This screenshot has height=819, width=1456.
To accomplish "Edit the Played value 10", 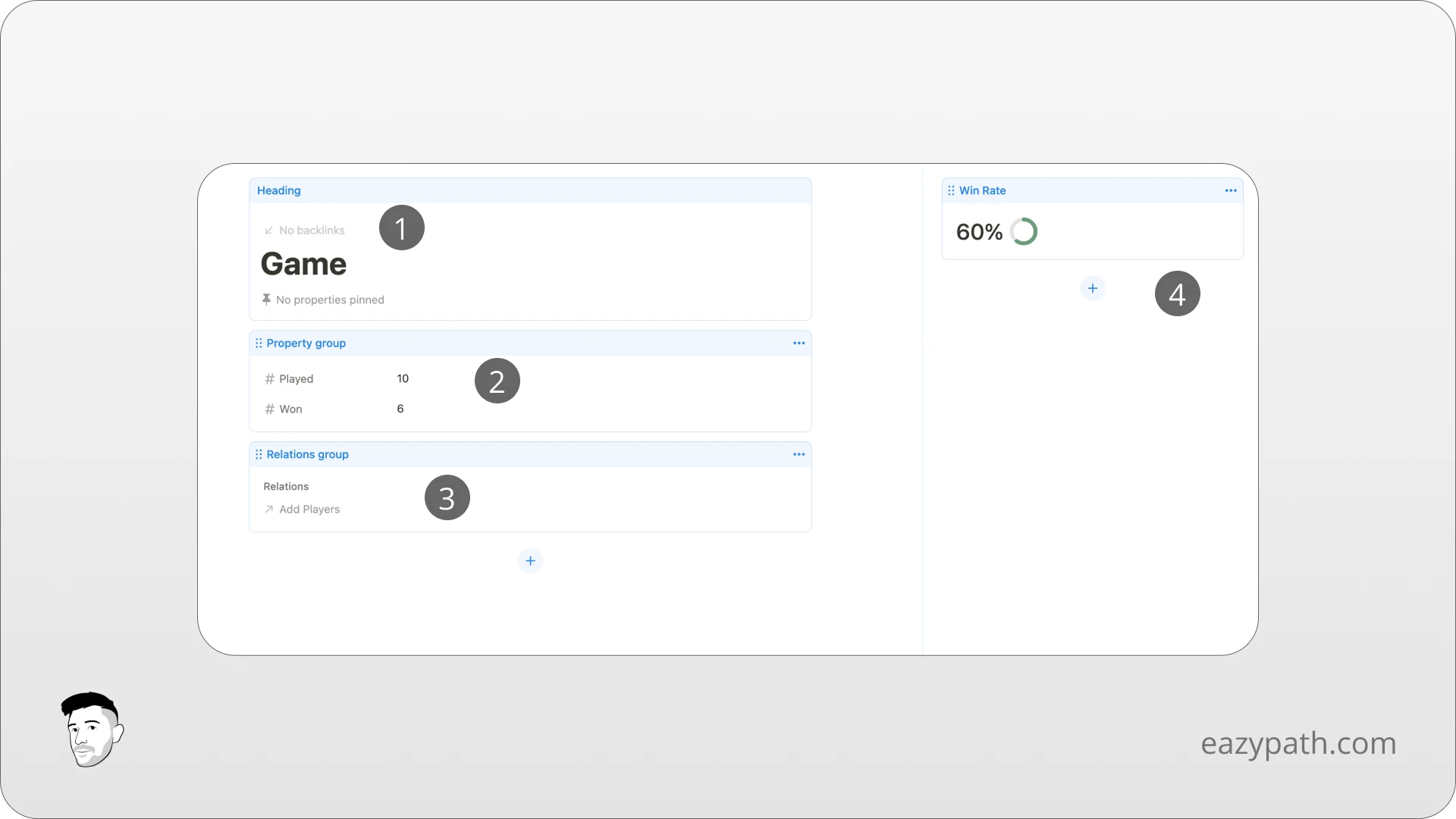I will (403, 378).
